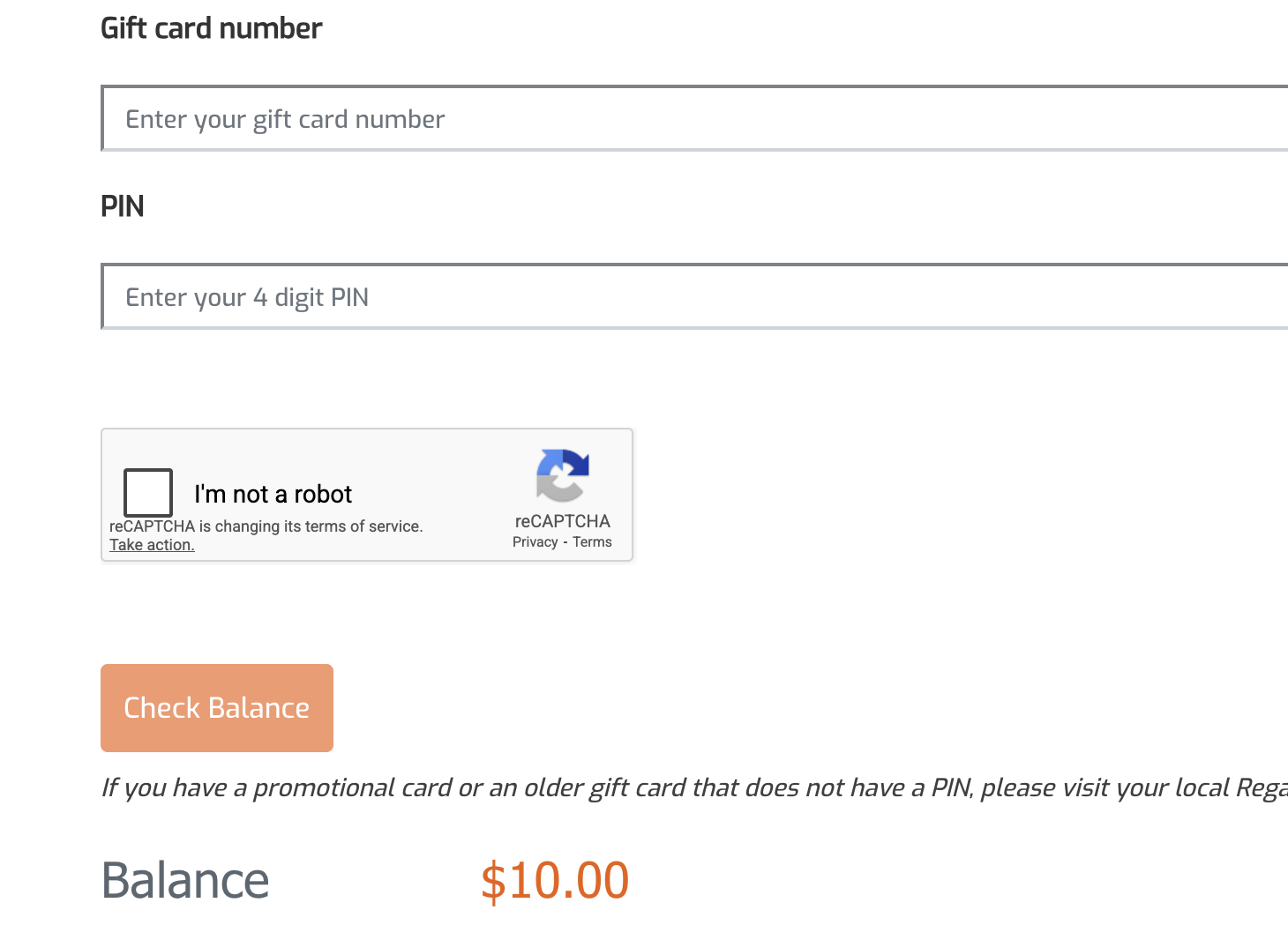Open the Take action link
The image size is (1288, 940).
[152, 545]
